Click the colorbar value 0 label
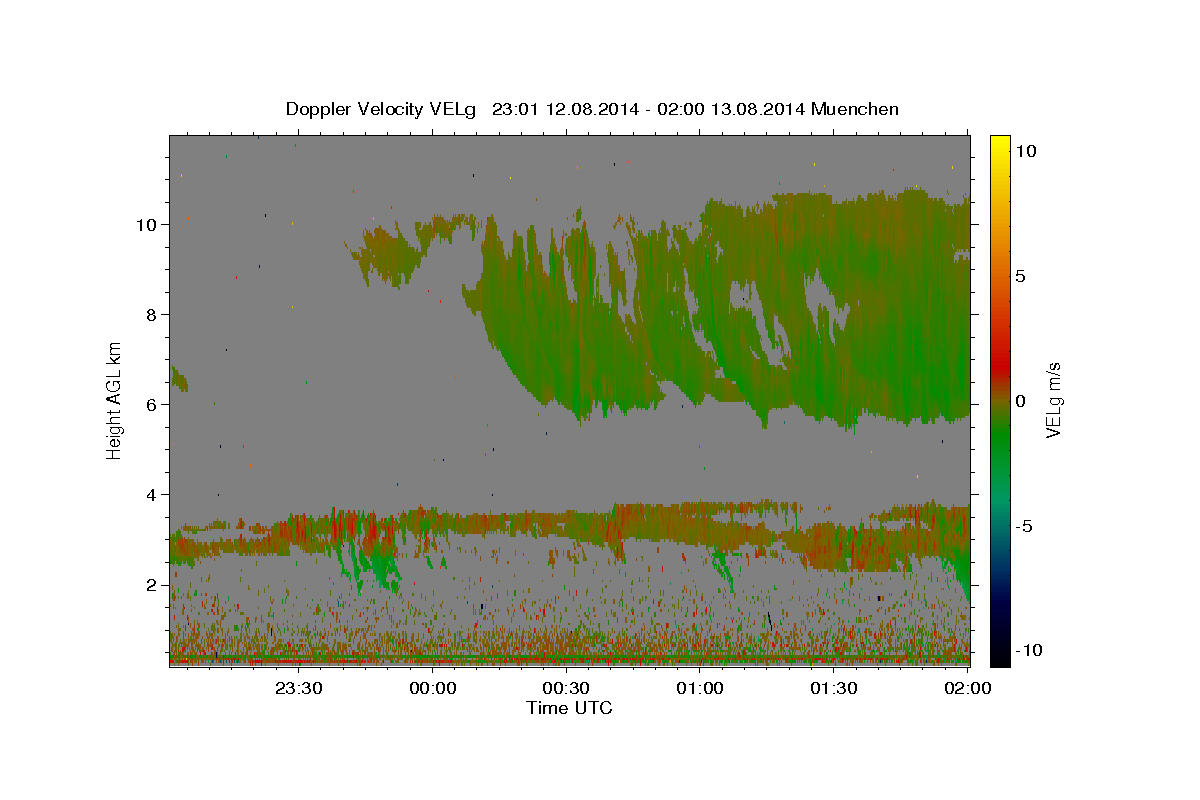Screen dimensions: 1200x800 [1019, 400]
